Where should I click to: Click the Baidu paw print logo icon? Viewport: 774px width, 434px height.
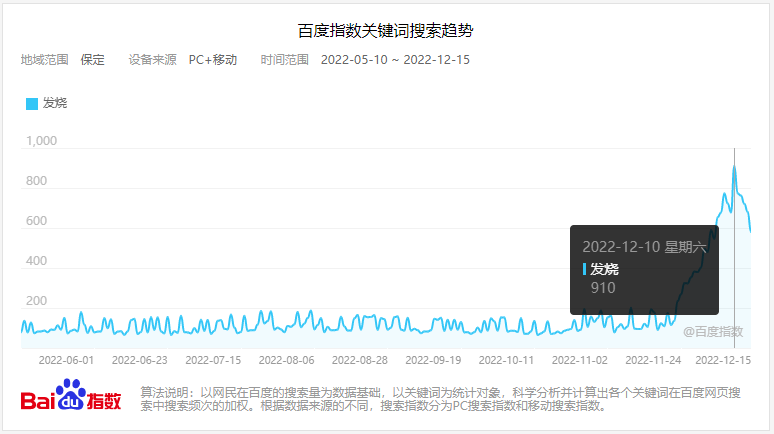tap(71, 396)
